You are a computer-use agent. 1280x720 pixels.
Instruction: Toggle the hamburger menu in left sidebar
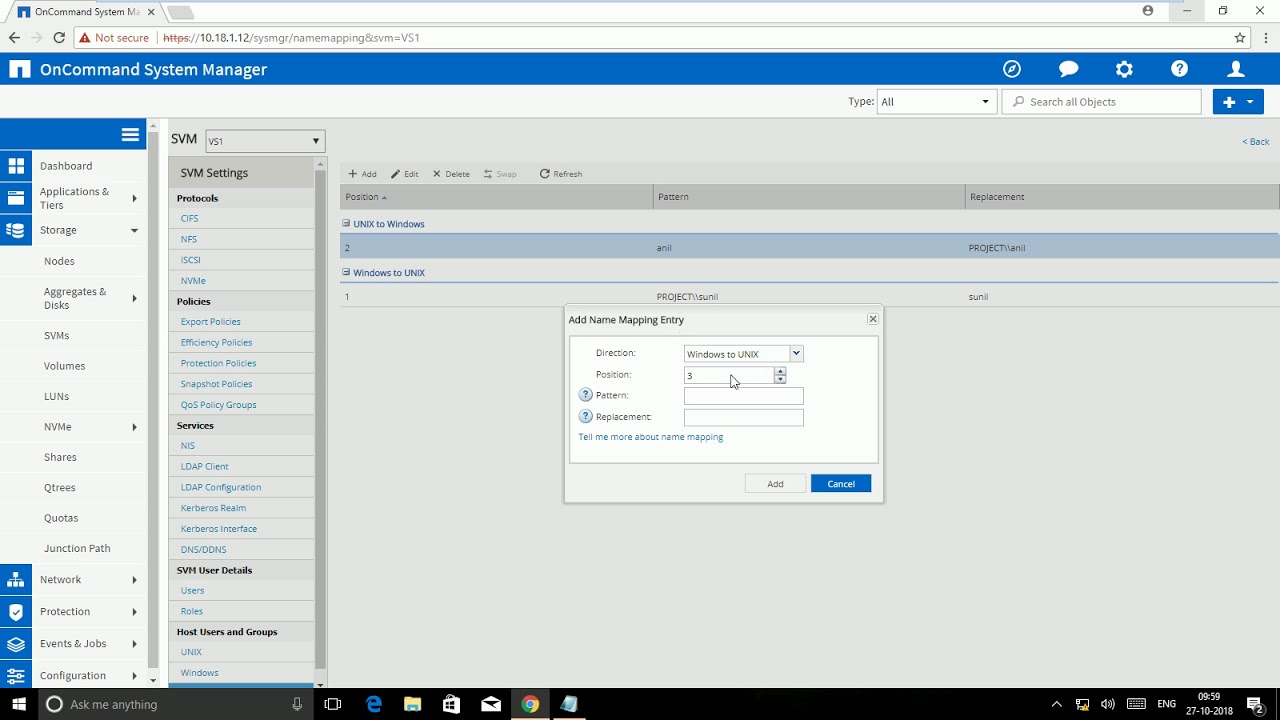(x=130, y=134)
